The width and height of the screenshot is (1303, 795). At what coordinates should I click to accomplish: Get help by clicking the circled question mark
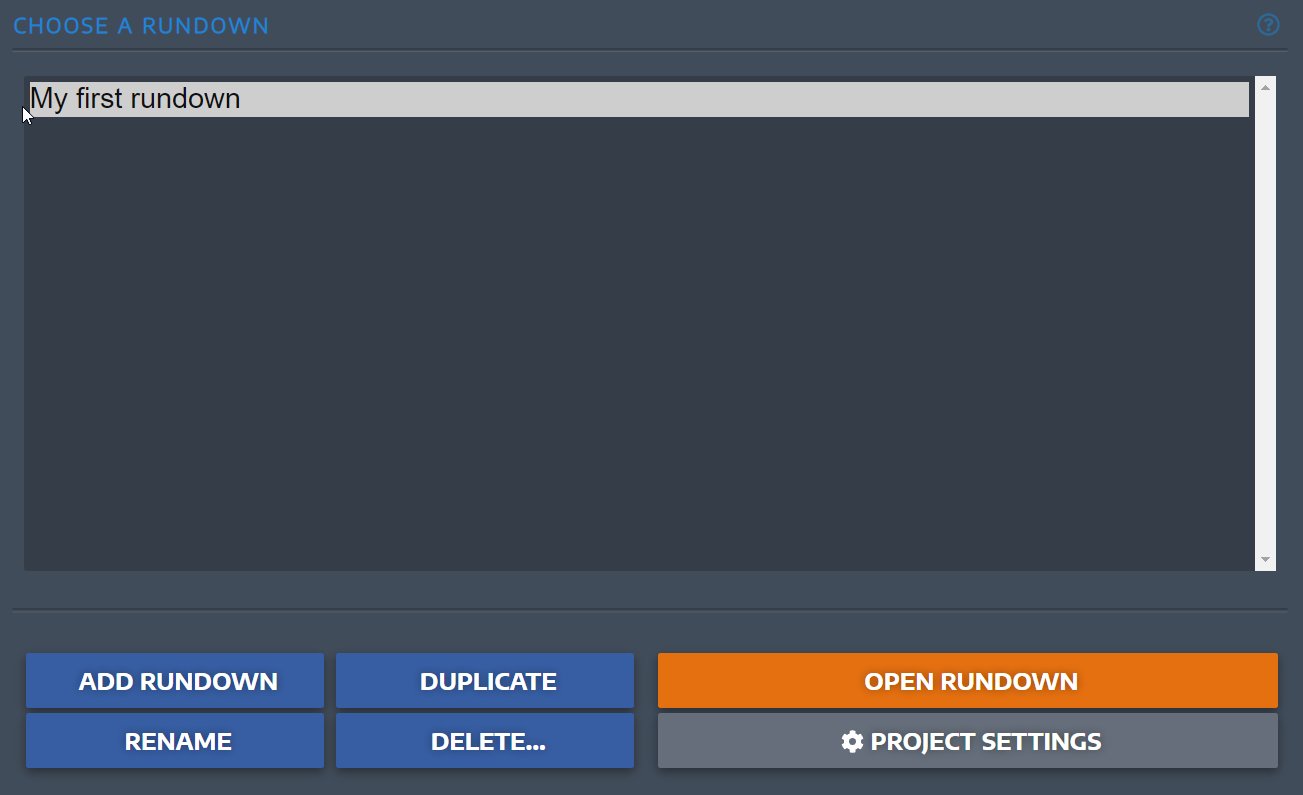point(1268,25)
